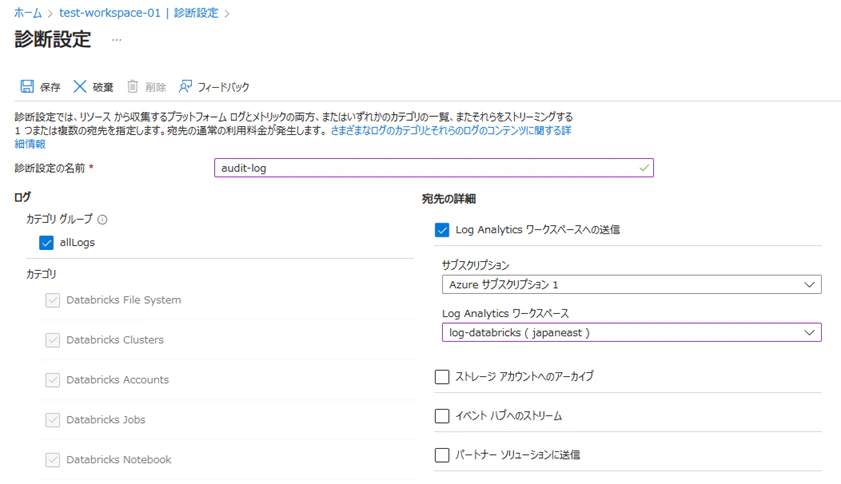The image size is (841, 484).
Task: Open the feedback (フィードバック) person icon
Action: 185,86
